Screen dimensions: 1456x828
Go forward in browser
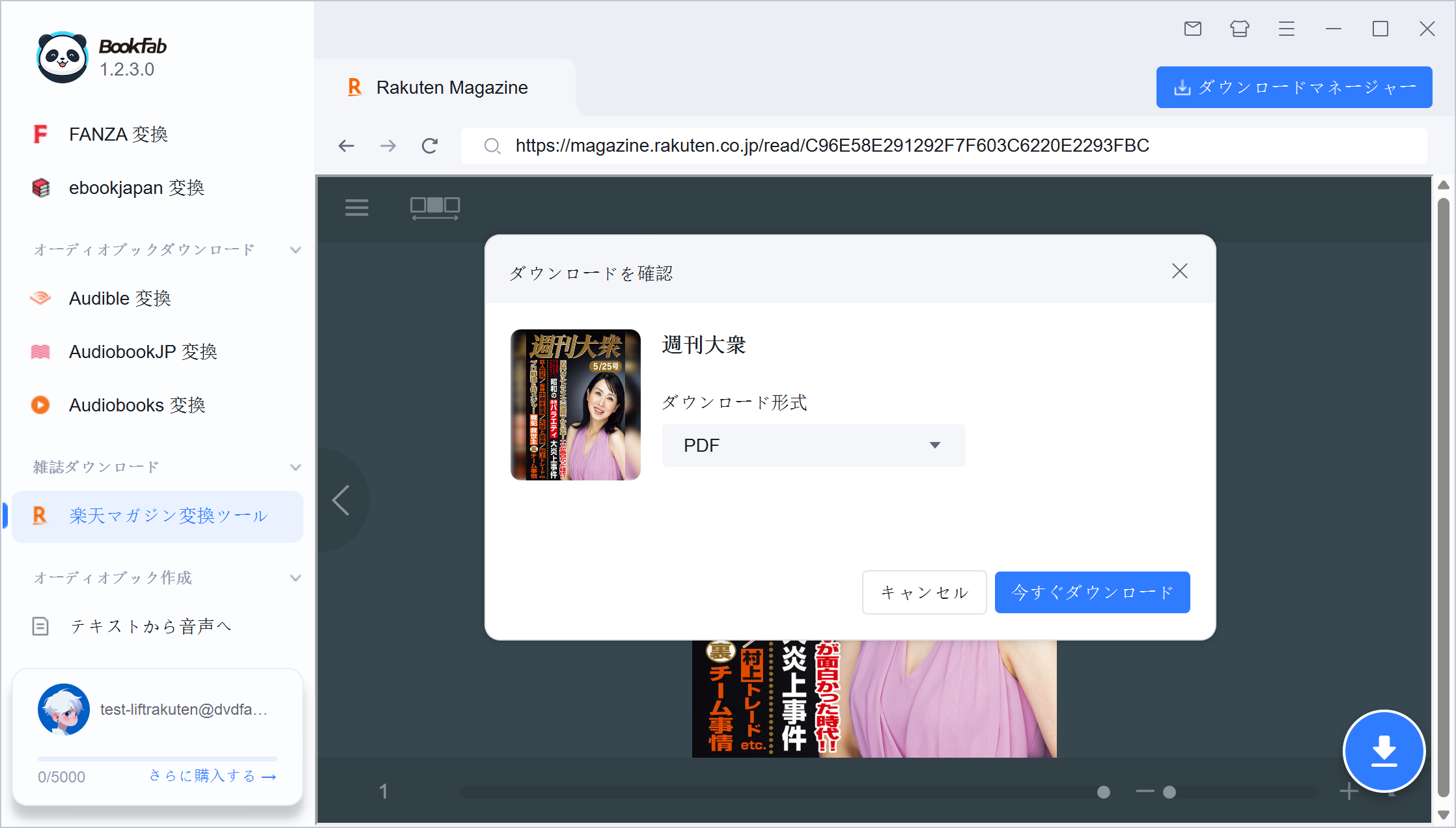[388, 146]
